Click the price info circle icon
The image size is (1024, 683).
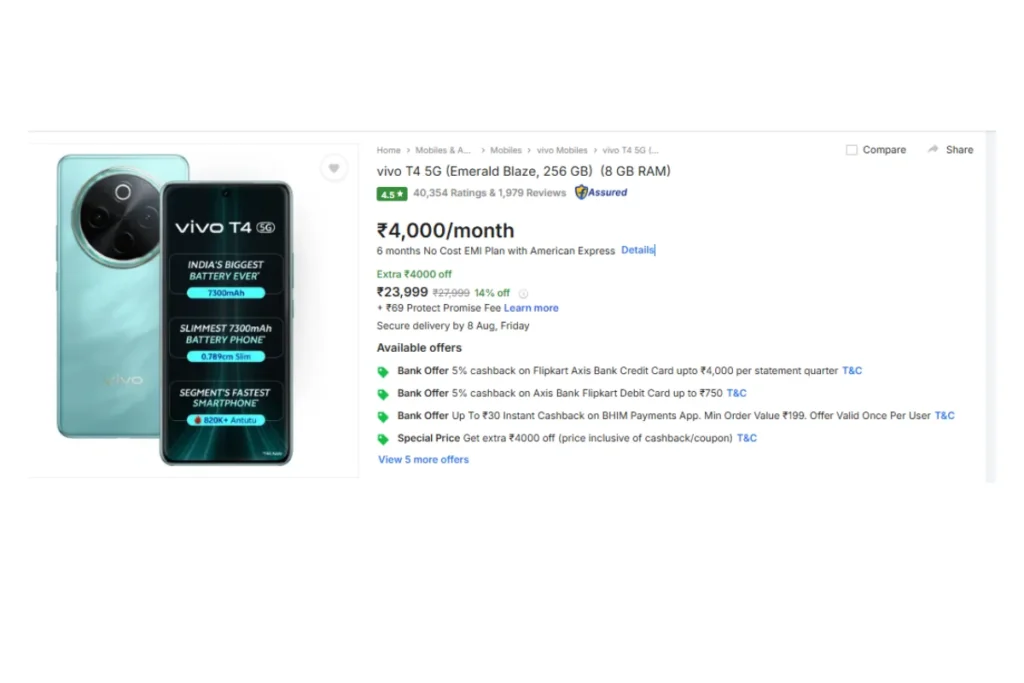(x=523, y=294)
